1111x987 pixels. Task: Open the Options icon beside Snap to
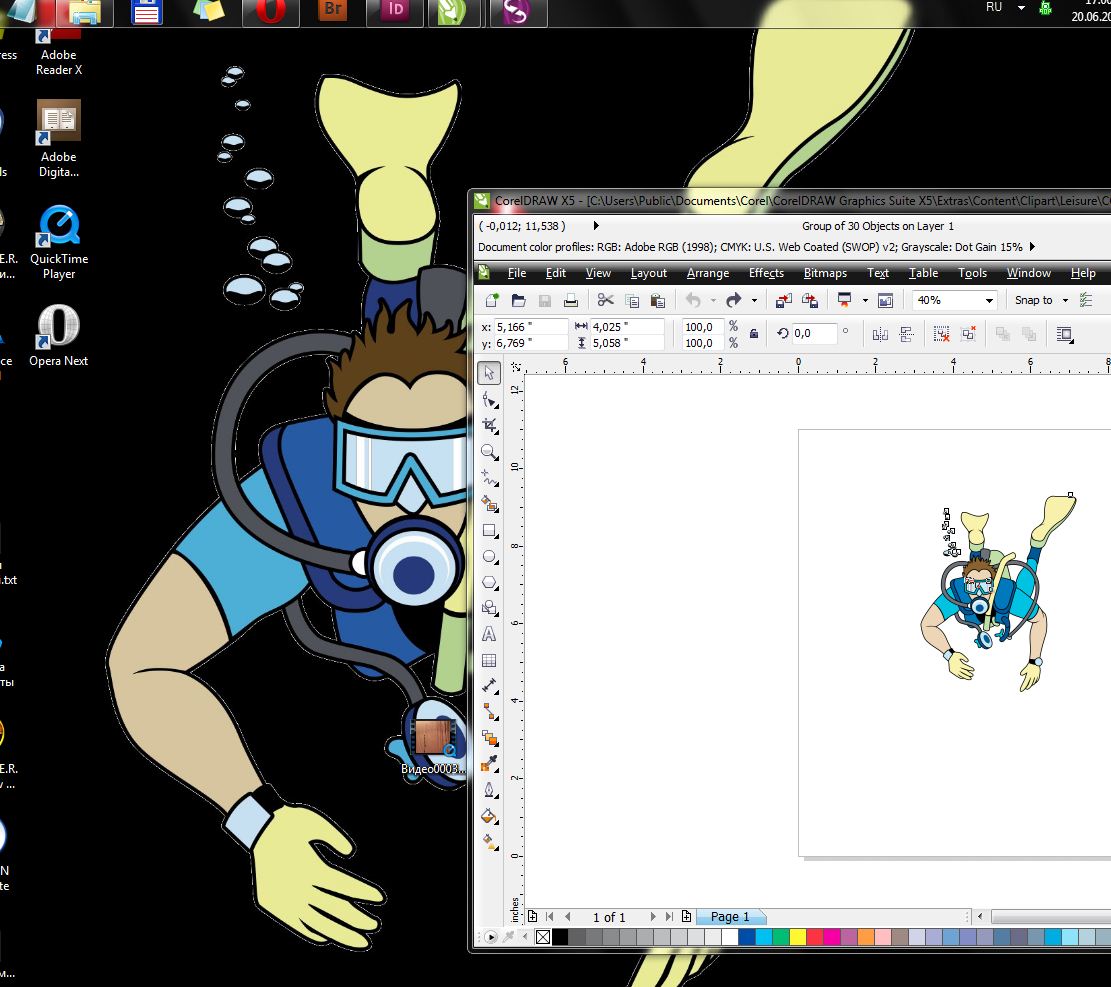pos(1085,300)
